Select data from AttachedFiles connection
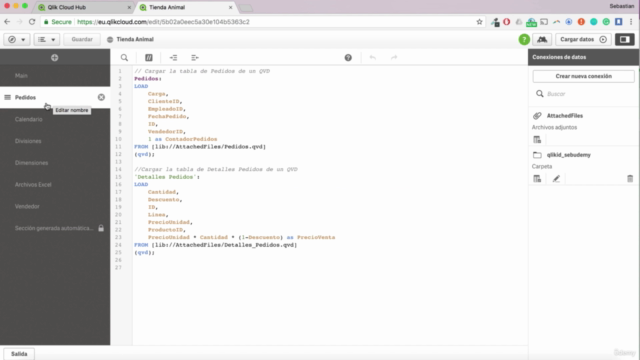The height and width of the screenshot is (360, 640). [x=537, y=140]
